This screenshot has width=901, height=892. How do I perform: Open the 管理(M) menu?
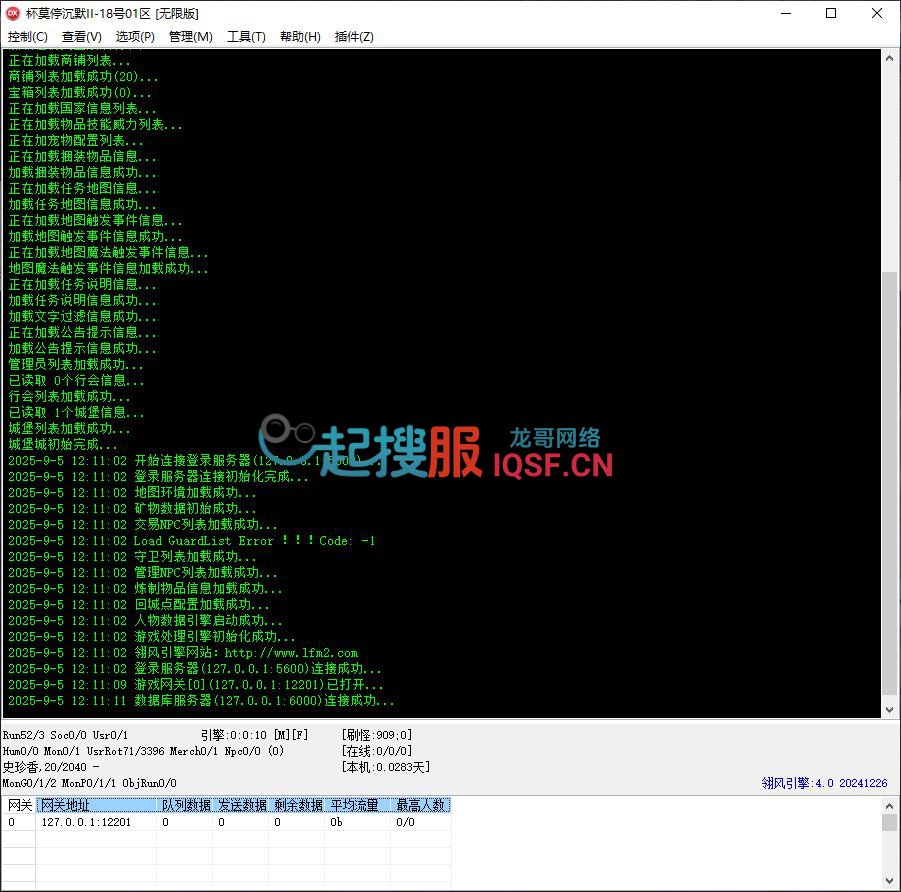pyautogui.click(x=190, y=37)
